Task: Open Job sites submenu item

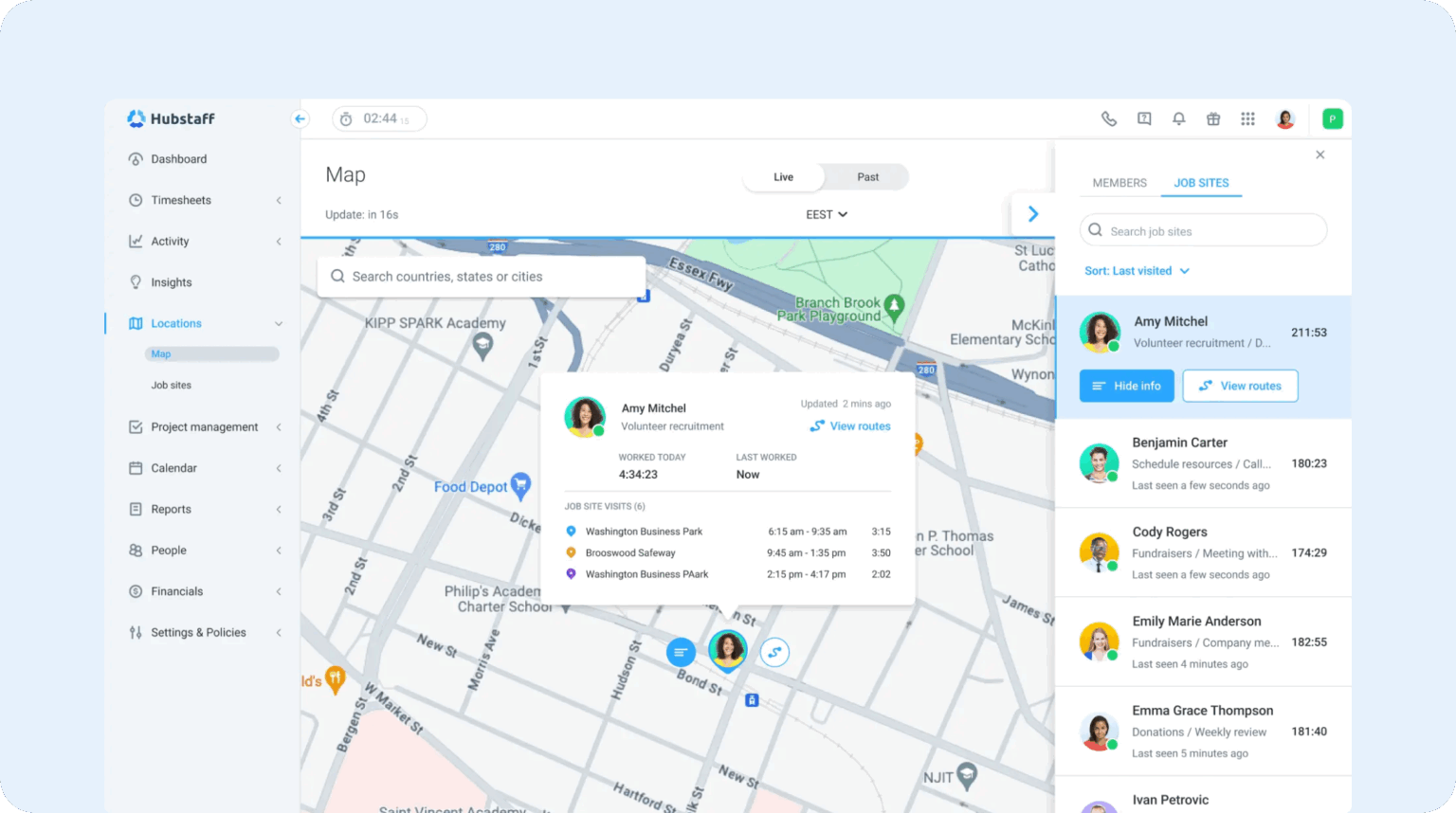Action: [172, 386]
